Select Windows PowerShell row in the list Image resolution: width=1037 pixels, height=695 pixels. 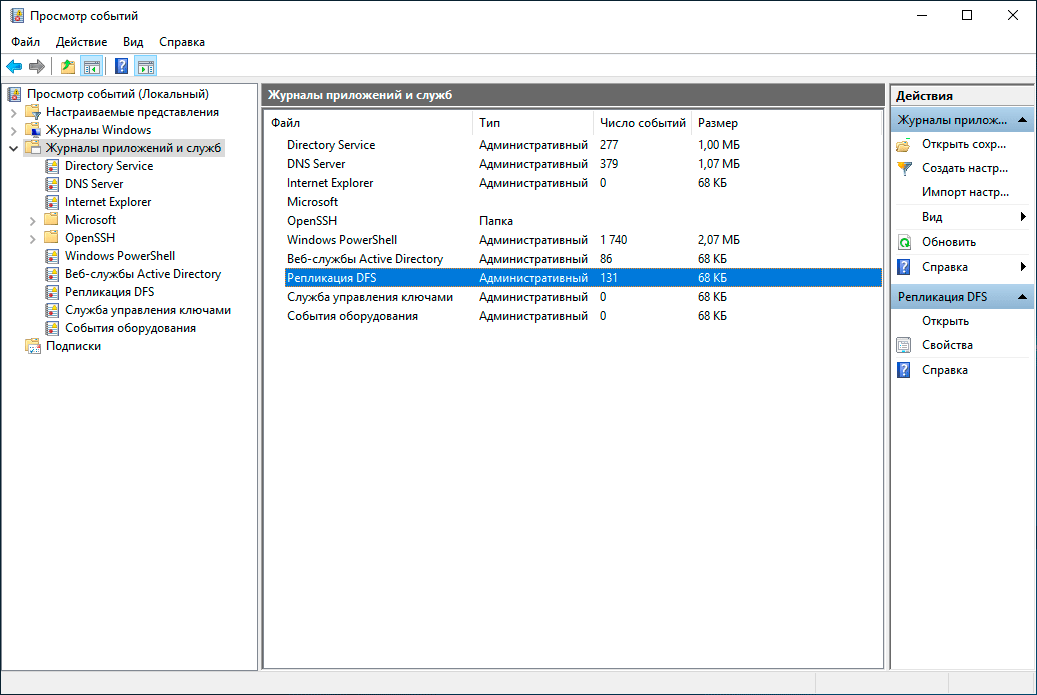coord(341,240)
